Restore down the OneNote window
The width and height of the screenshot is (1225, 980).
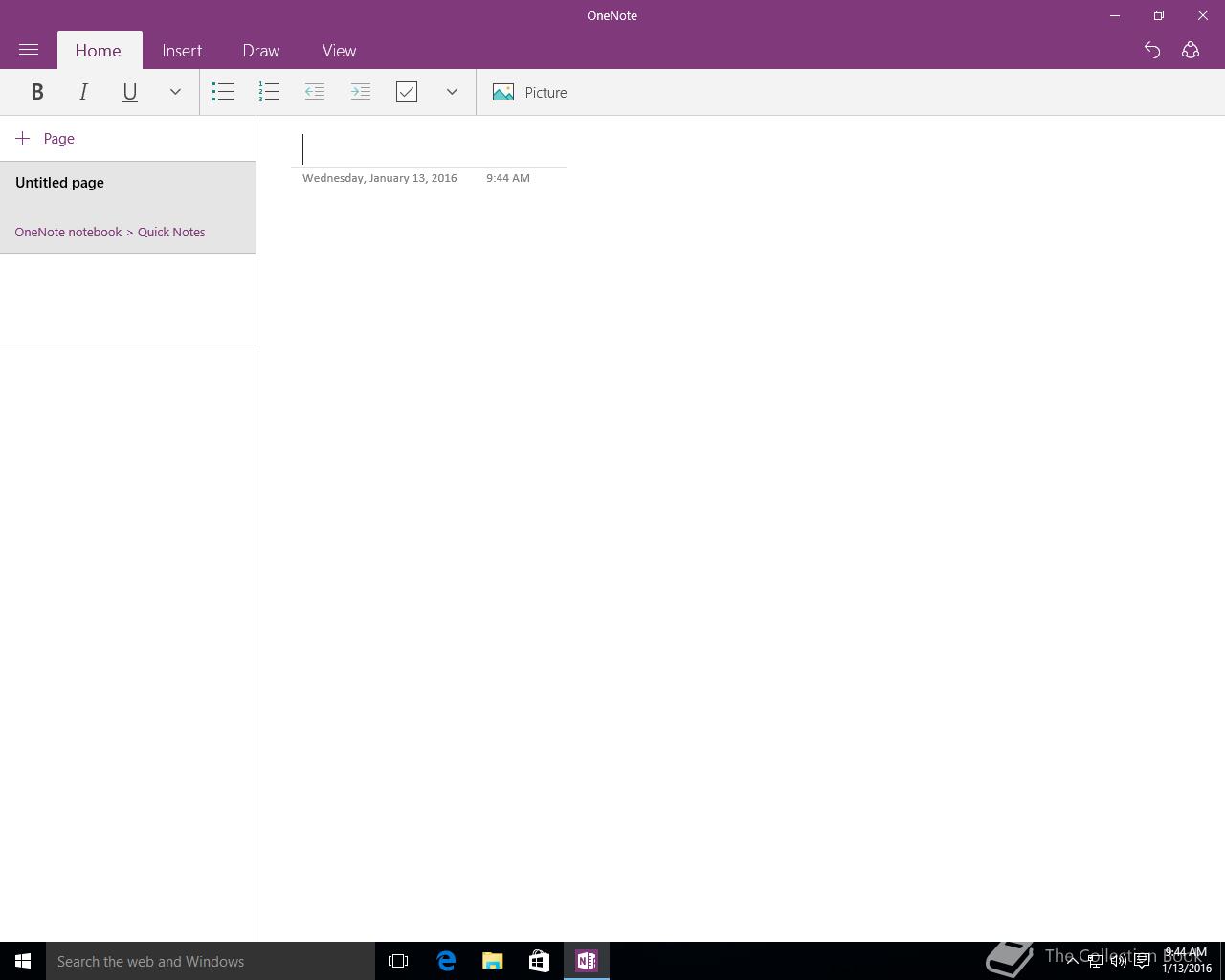click(1159, 15)
